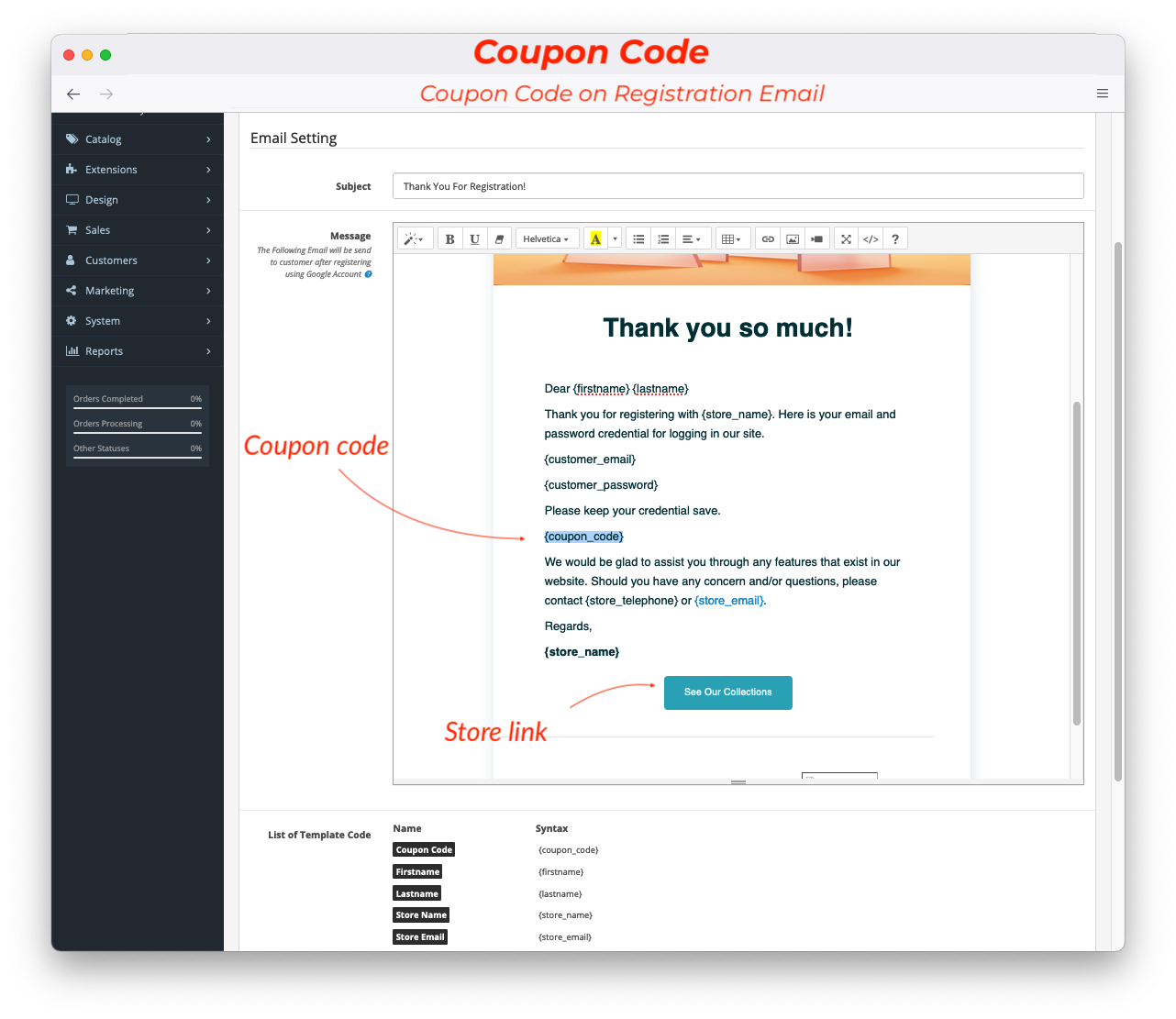The image size is (1176, 1019).
Task: Click the Store Name template badge
Action: tap(421, 915)
